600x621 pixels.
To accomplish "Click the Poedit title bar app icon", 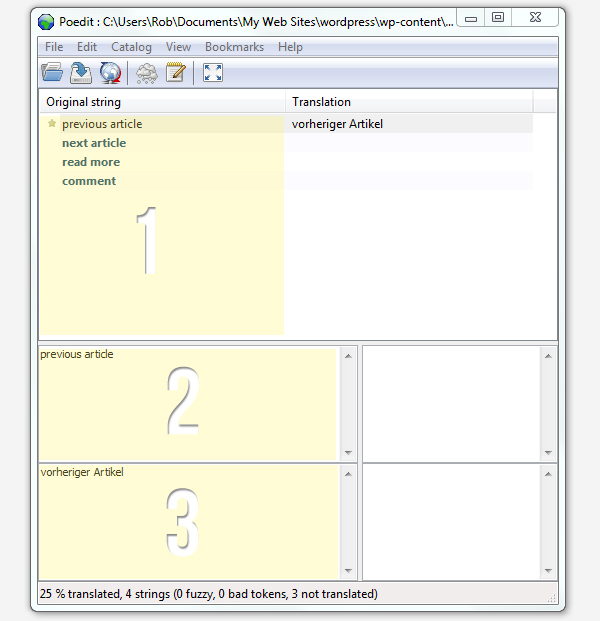I will coord(46,22).
